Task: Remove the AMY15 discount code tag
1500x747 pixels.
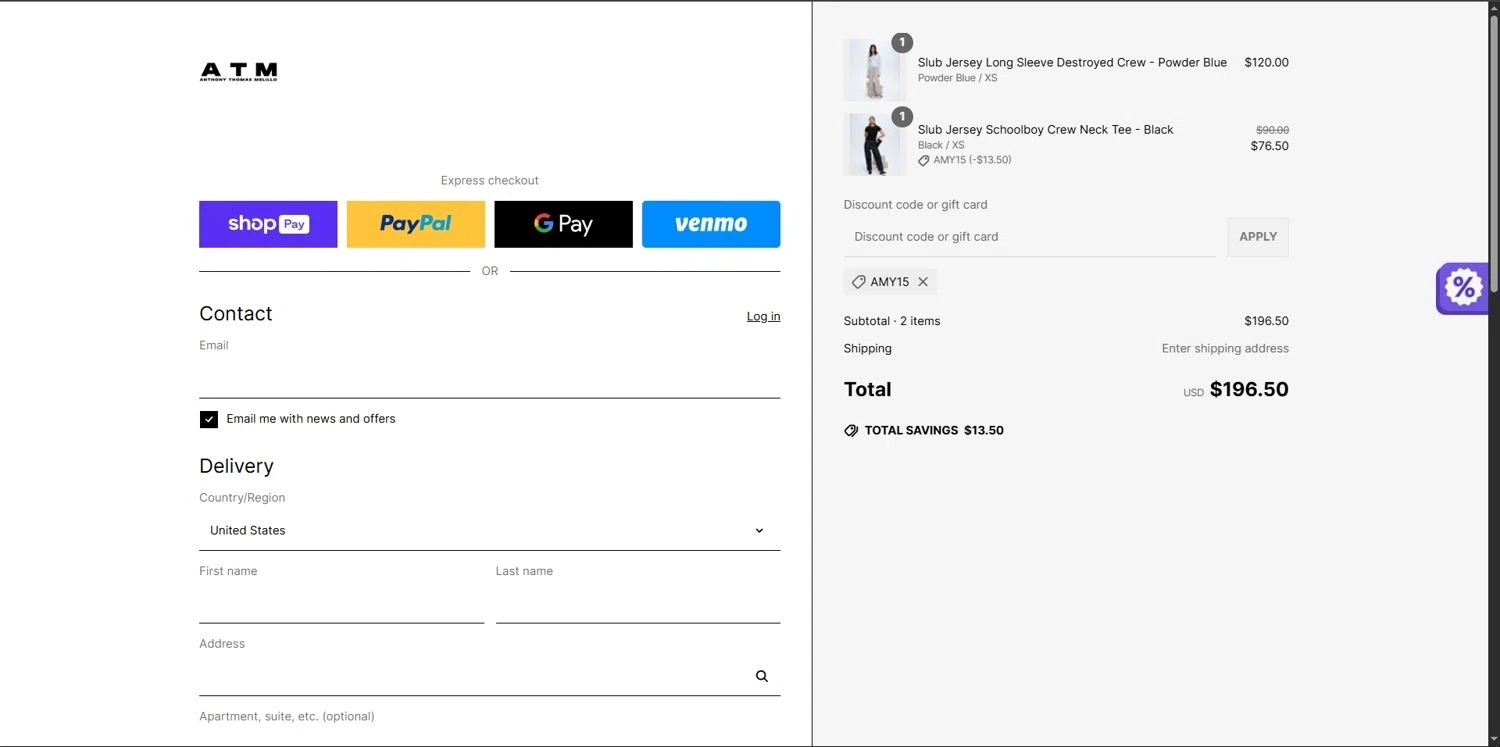Action: click(923, 282)
